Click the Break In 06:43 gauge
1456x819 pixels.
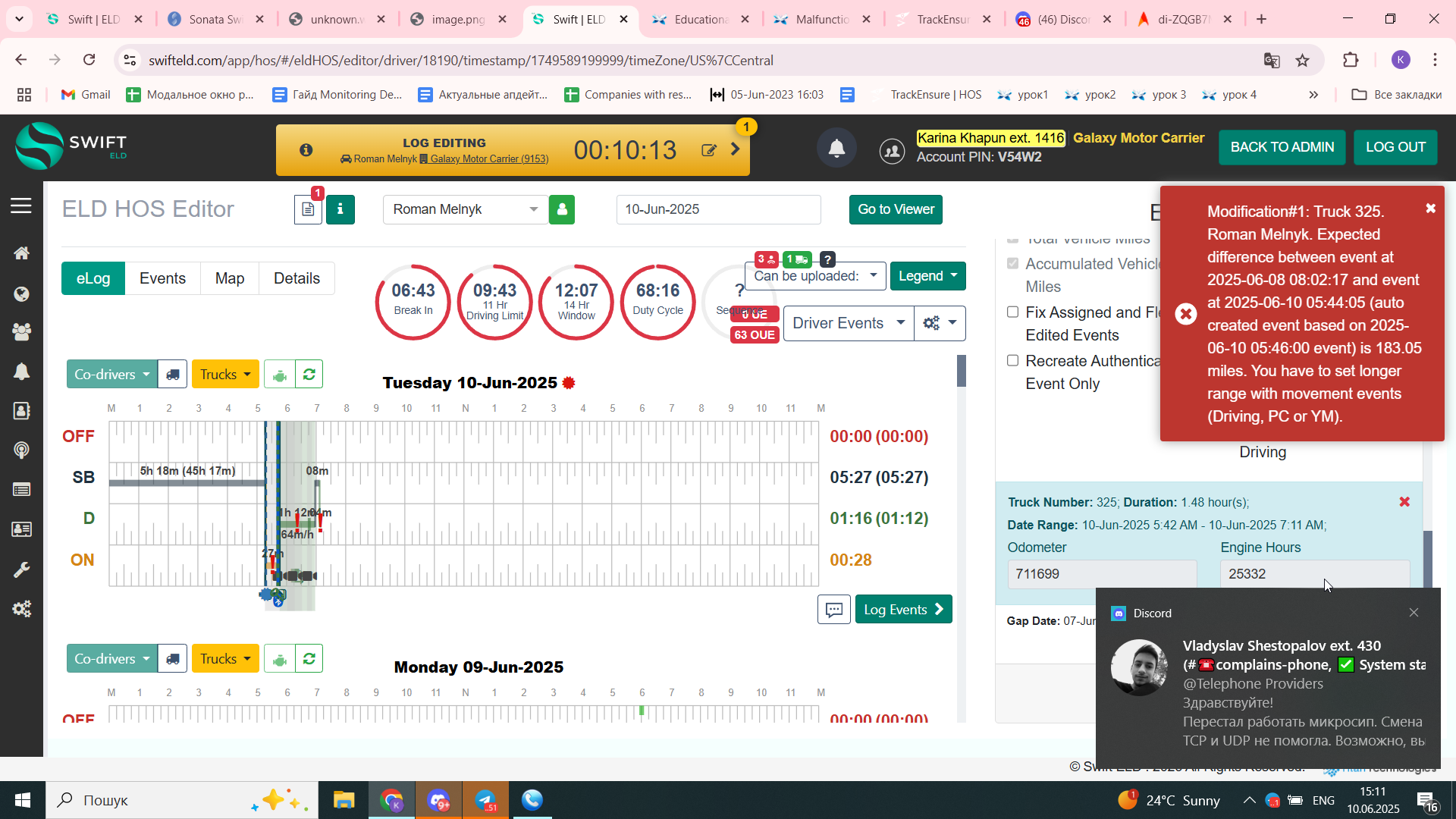click(413, 302)
